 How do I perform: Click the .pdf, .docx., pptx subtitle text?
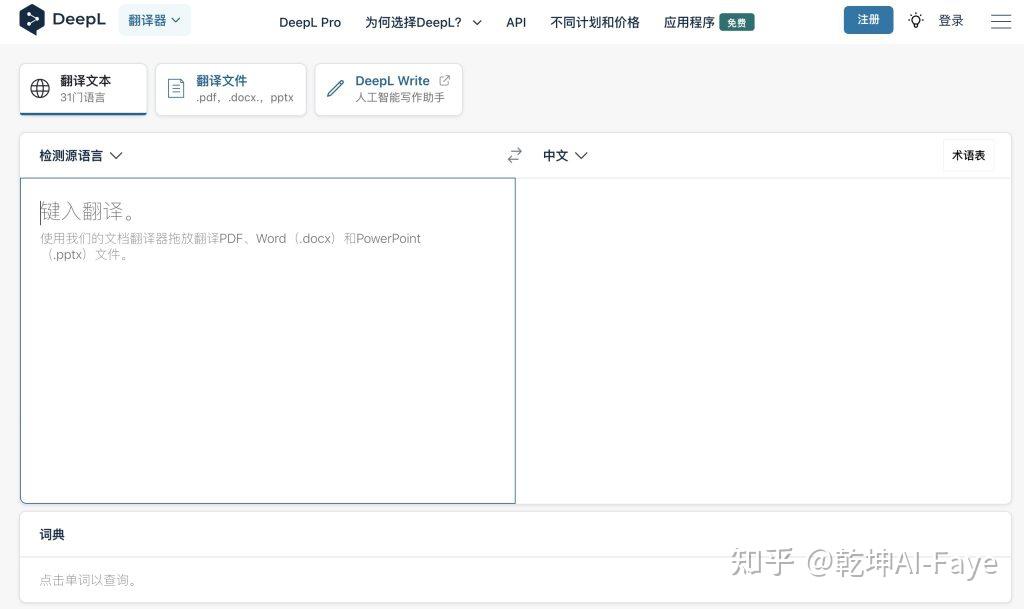[x=245, y=97]
